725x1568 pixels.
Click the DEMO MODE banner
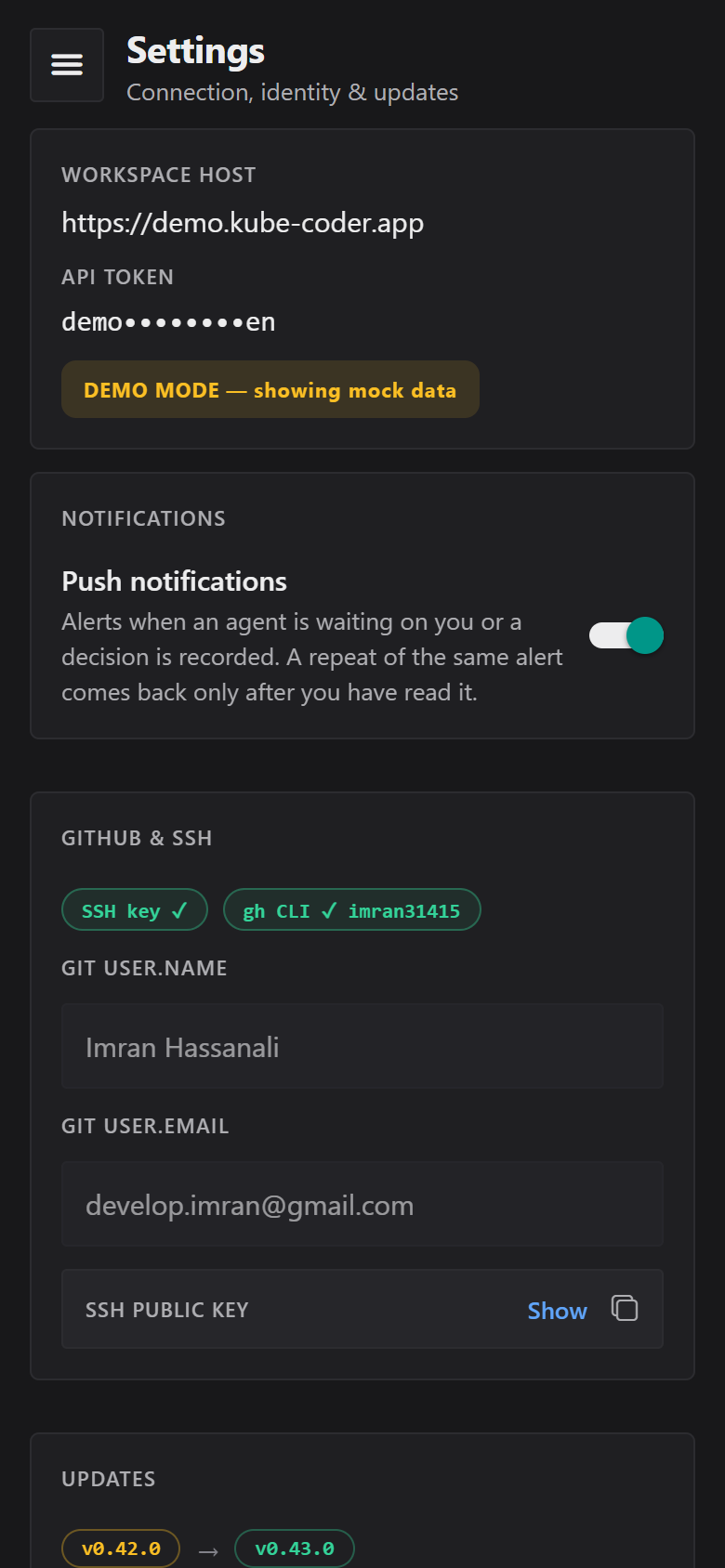coord(270,389)
